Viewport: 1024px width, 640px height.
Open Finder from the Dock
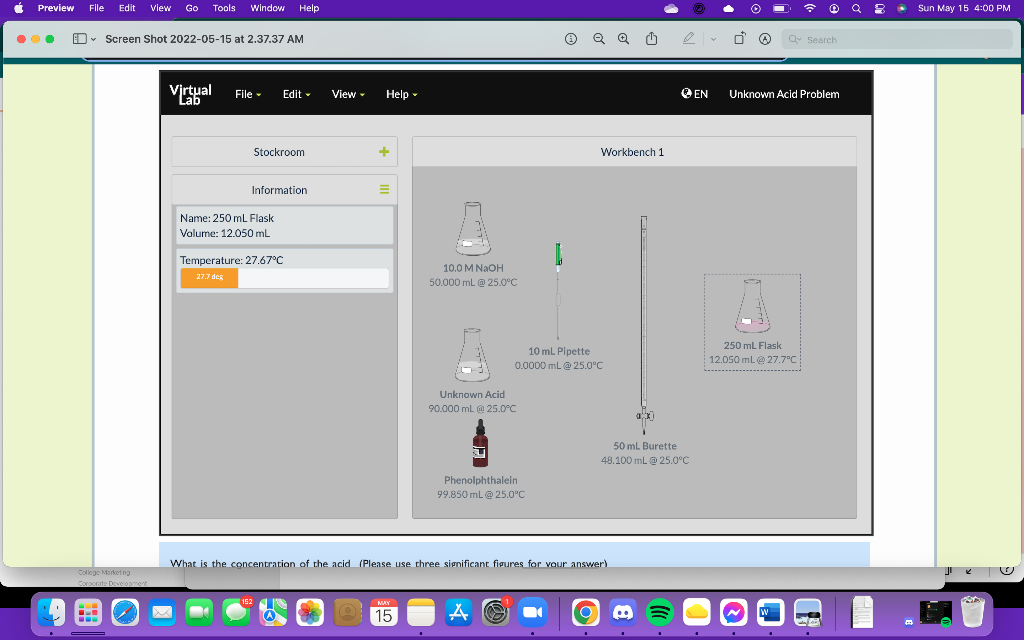coord(51,613)
